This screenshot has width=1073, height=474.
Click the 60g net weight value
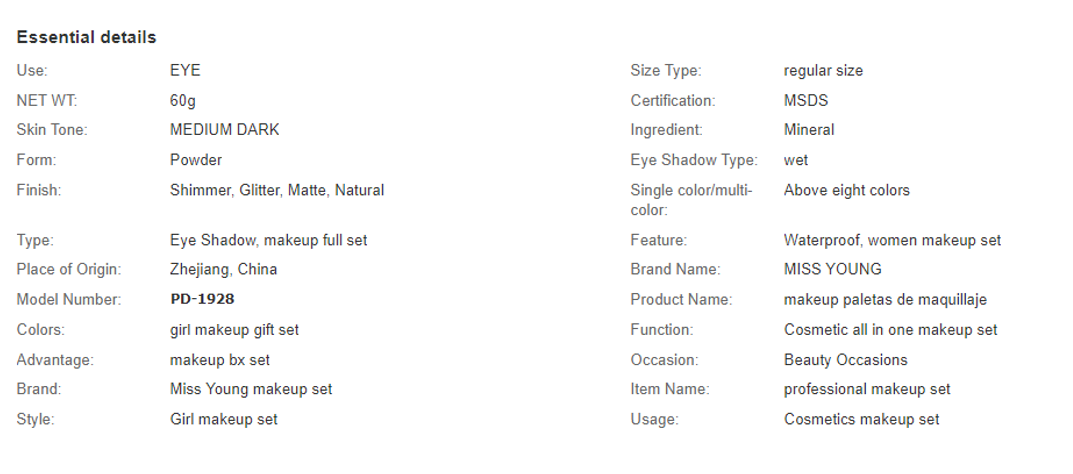(183, 101)
